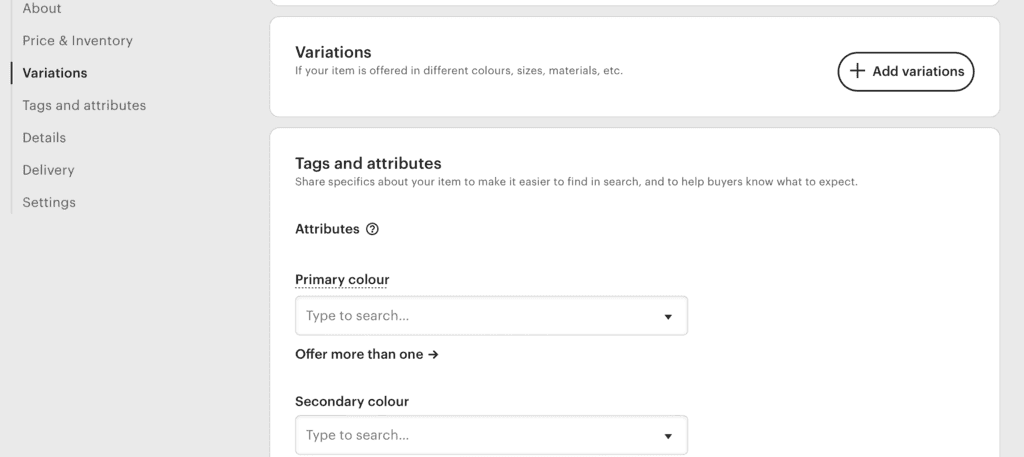
Task: Click the plus icon in Add variations
Action: [x=857, y=71]
